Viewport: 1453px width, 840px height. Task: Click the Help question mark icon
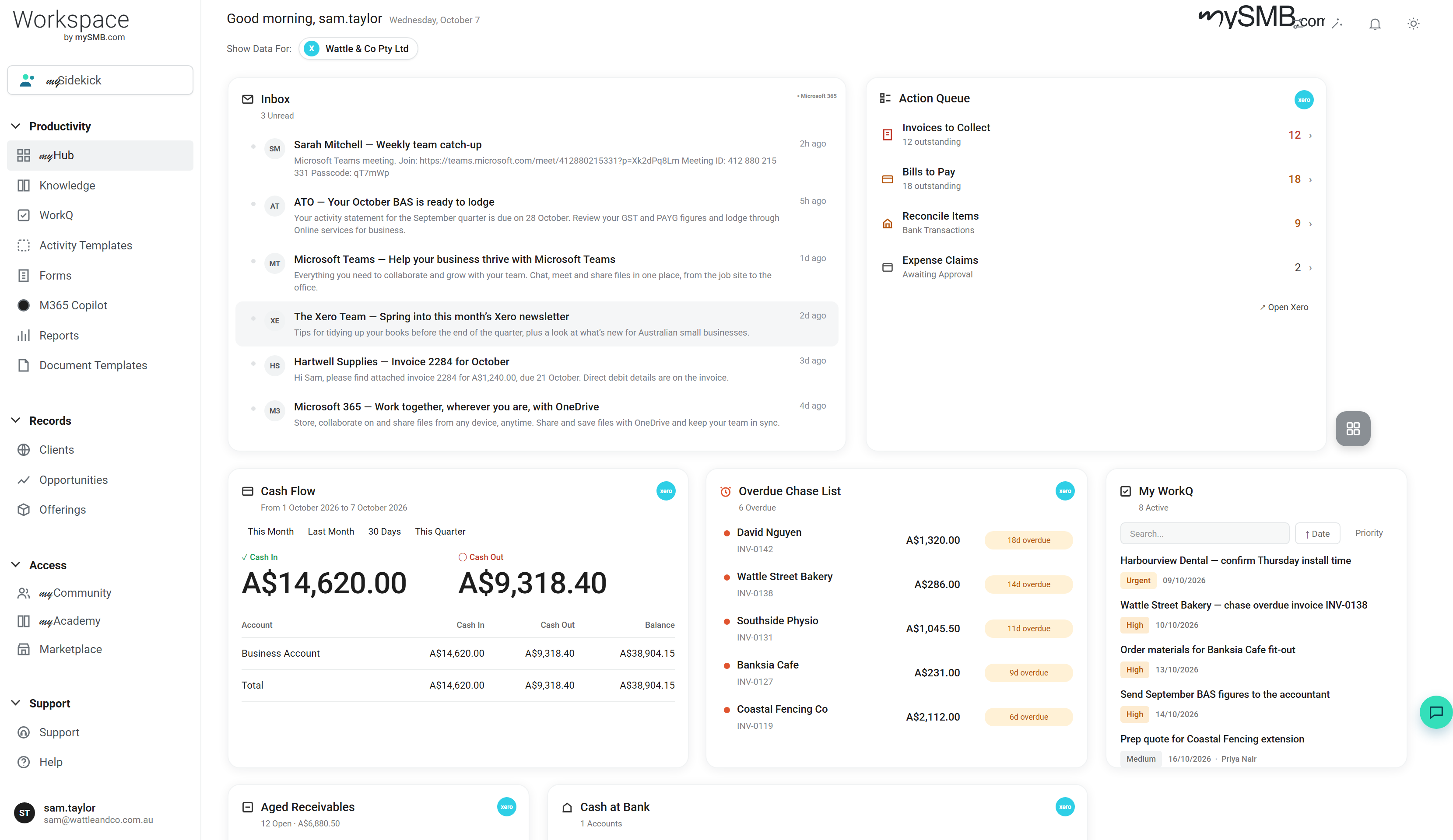click(24, 762)
